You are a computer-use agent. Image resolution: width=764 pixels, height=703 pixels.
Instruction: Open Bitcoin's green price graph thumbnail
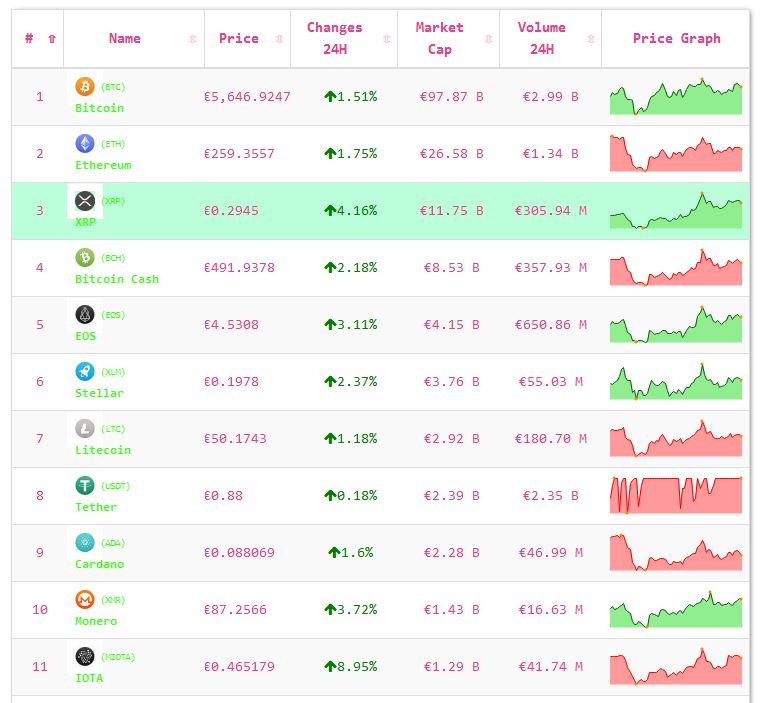tap(676, 97)
